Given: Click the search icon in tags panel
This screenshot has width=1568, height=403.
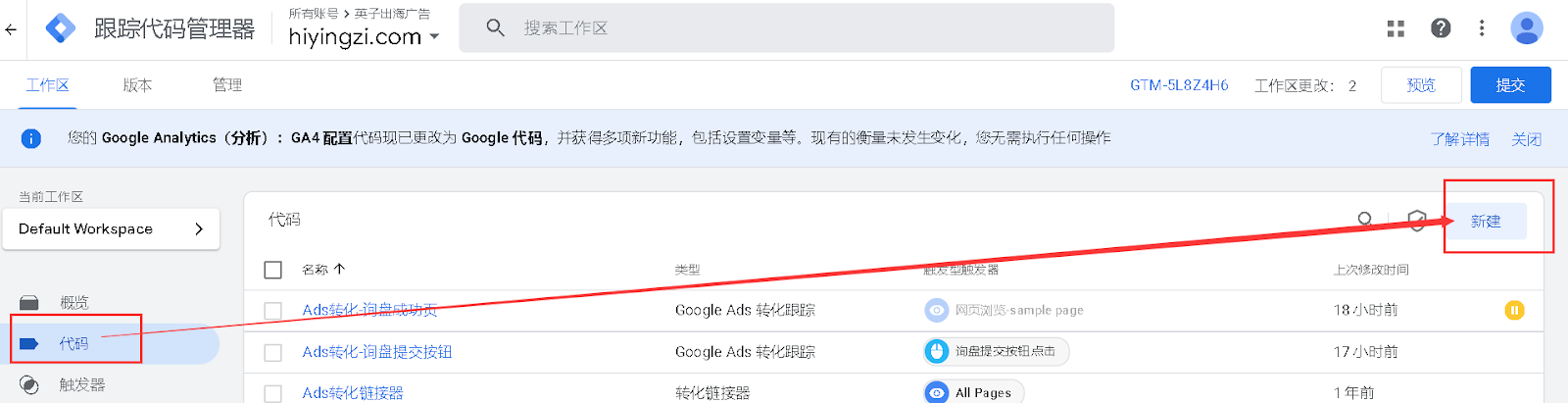Looking at the screenshot, I should coord(1364,220).
